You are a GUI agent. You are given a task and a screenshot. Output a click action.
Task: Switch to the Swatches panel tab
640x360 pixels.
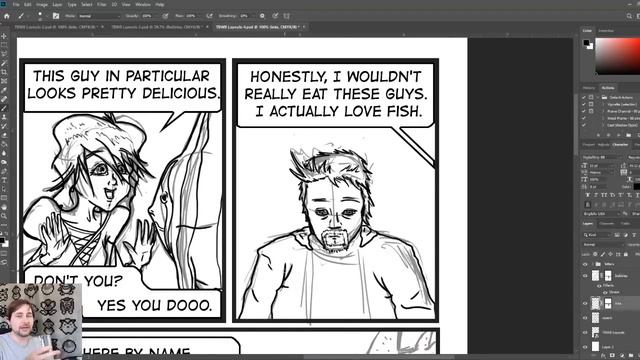606,31
